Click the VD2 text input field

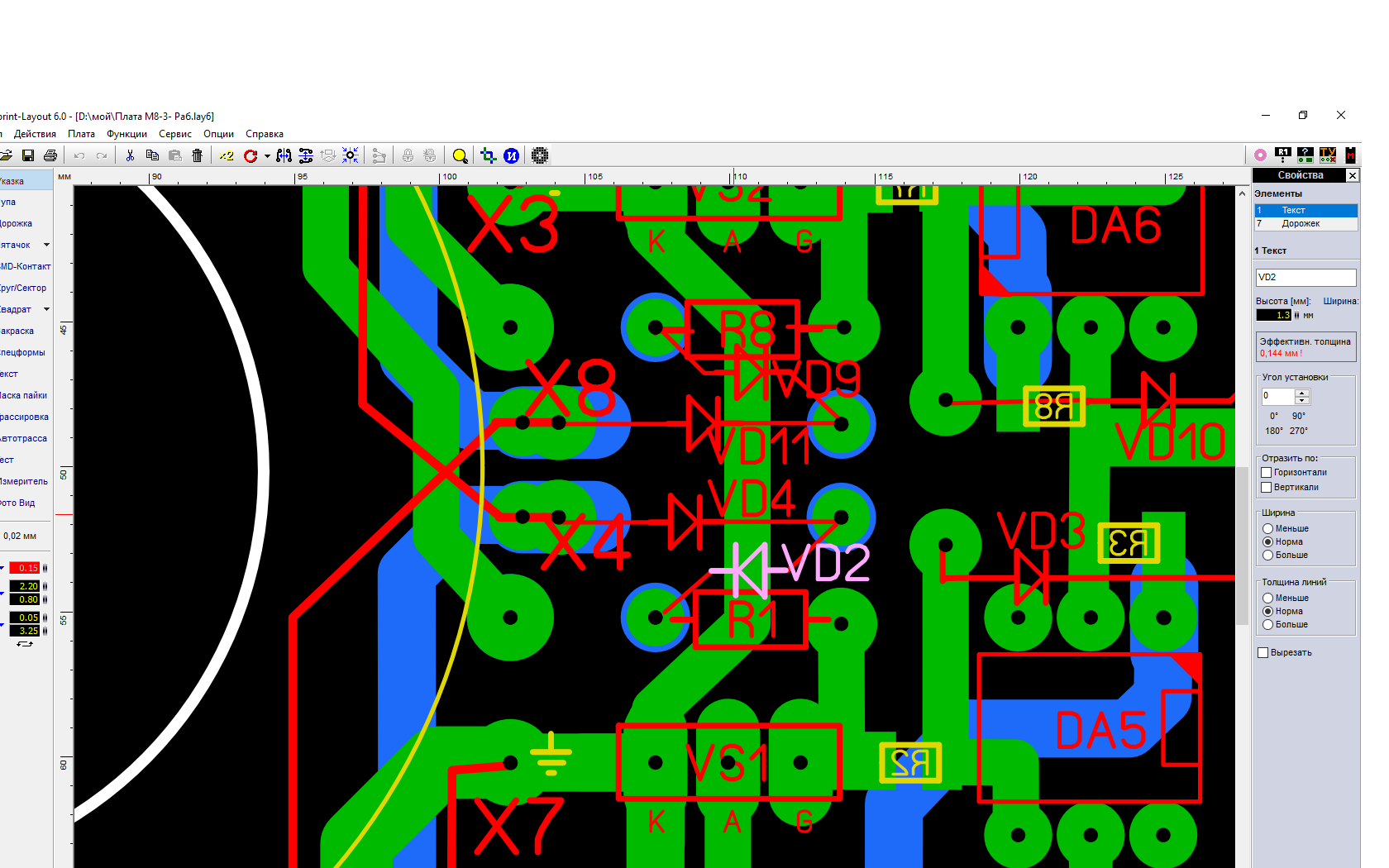[x=1305, y=277]
